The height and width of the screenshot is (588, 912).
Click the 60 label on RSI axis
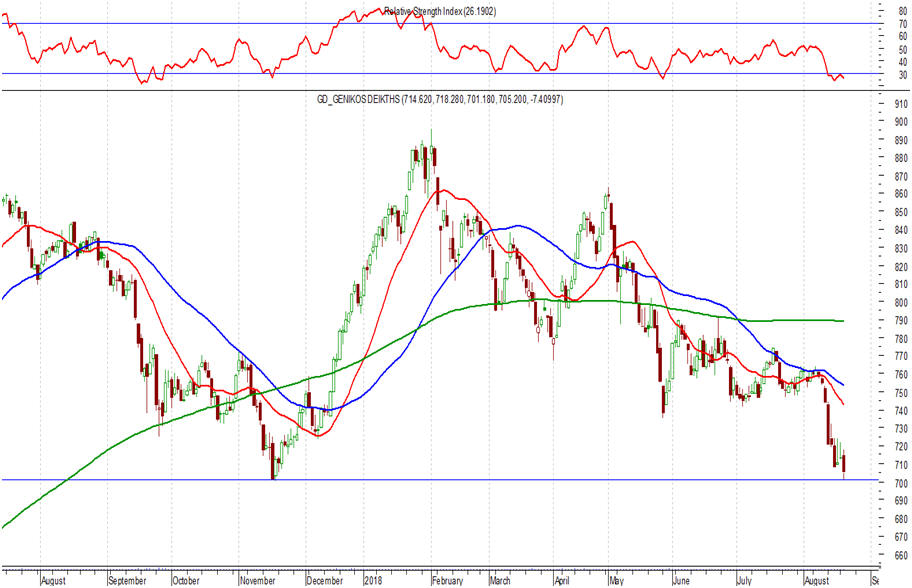click(x=903, y=36)
